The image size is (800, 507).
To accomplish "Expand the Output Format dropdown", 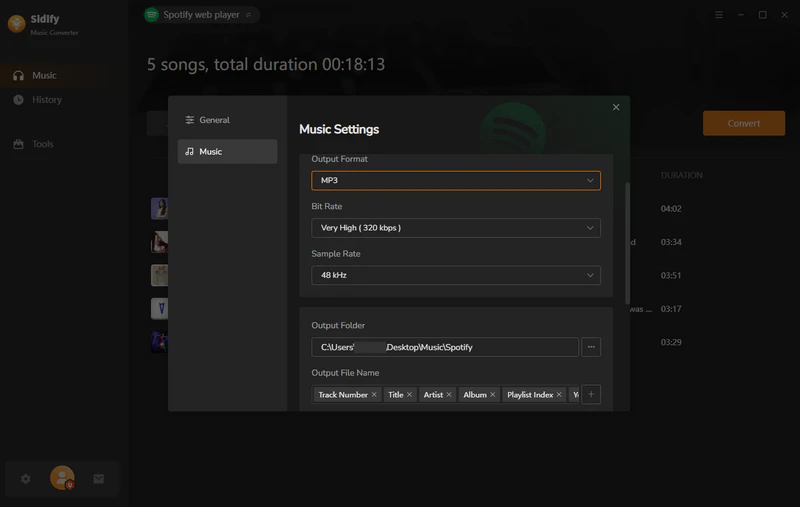I will pos(455,181).
